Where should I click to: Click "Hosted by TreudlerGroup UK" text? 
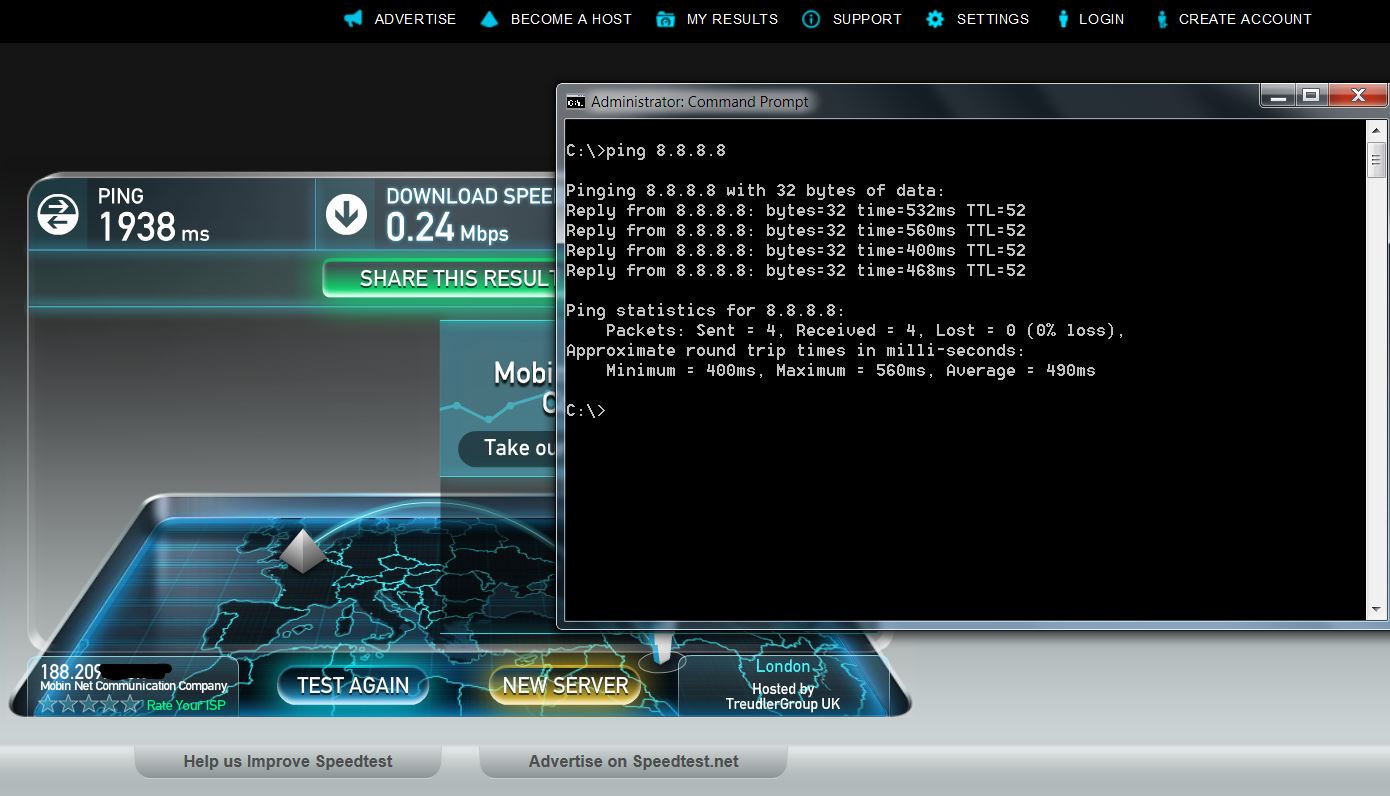click(x=783, y=696)
